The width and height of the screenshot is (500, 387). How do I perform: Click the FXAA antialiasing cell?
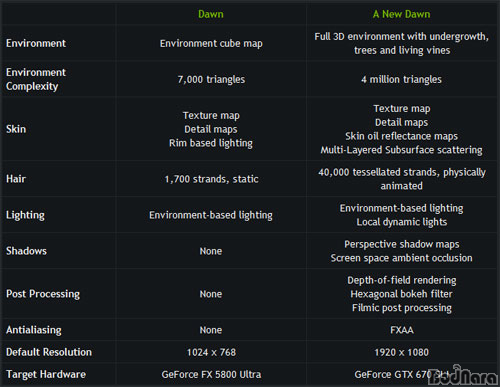click(x=402, y=330)
